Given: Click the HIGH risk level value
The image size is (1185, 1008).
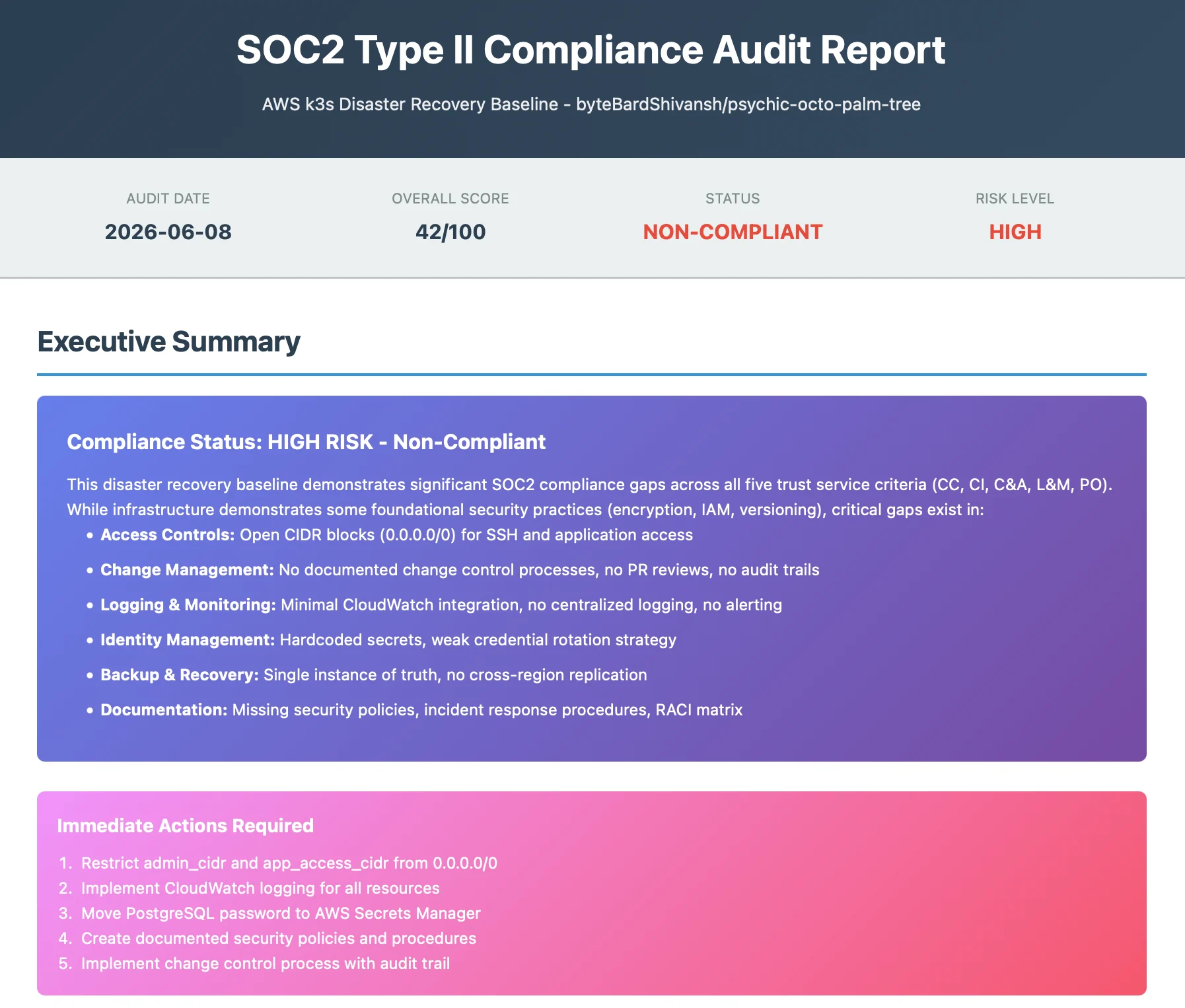Looking at the screenshot, I should click(x=1015, y=232).
